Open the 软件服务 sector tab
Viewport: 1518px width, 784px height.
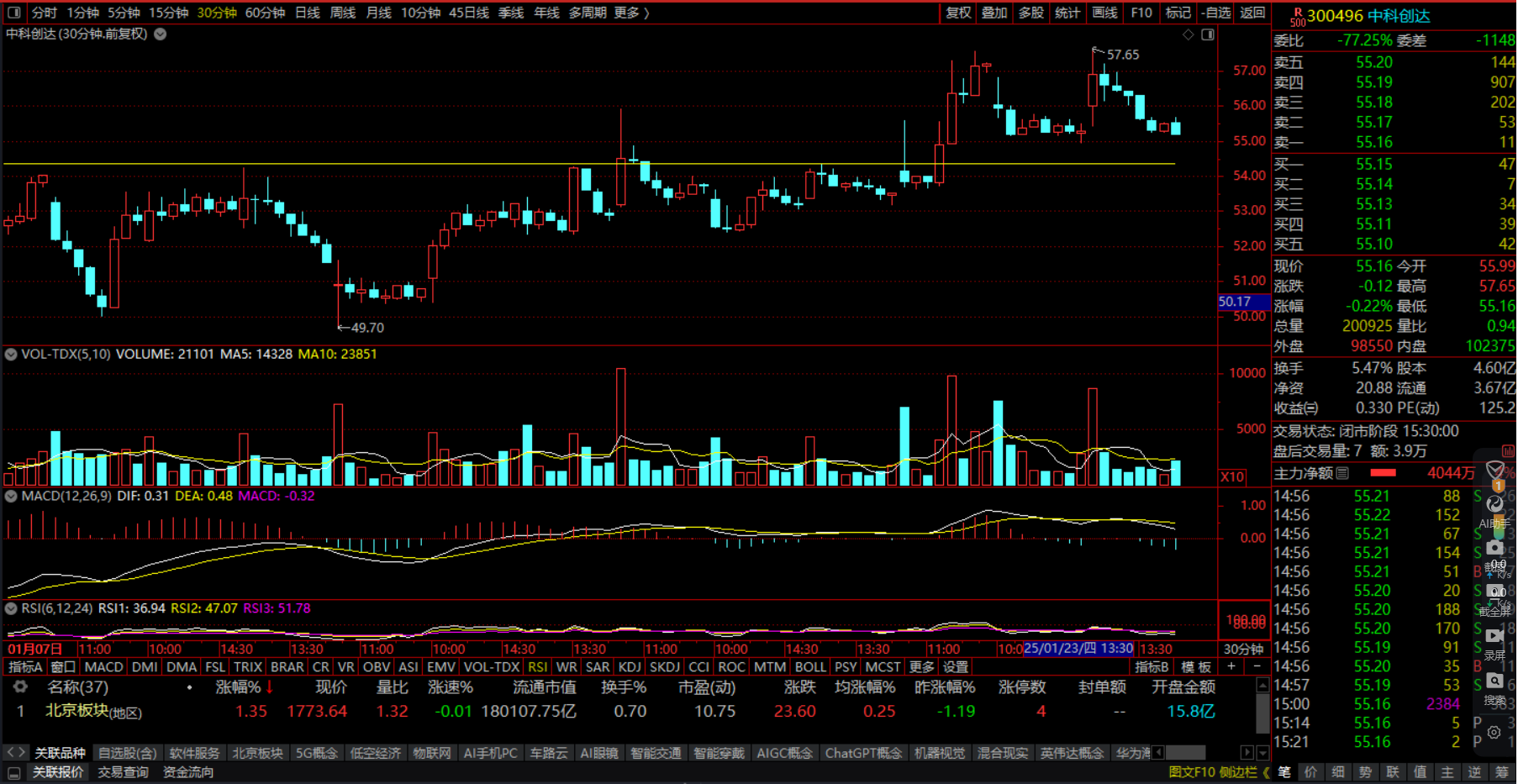tap(194, 753)
